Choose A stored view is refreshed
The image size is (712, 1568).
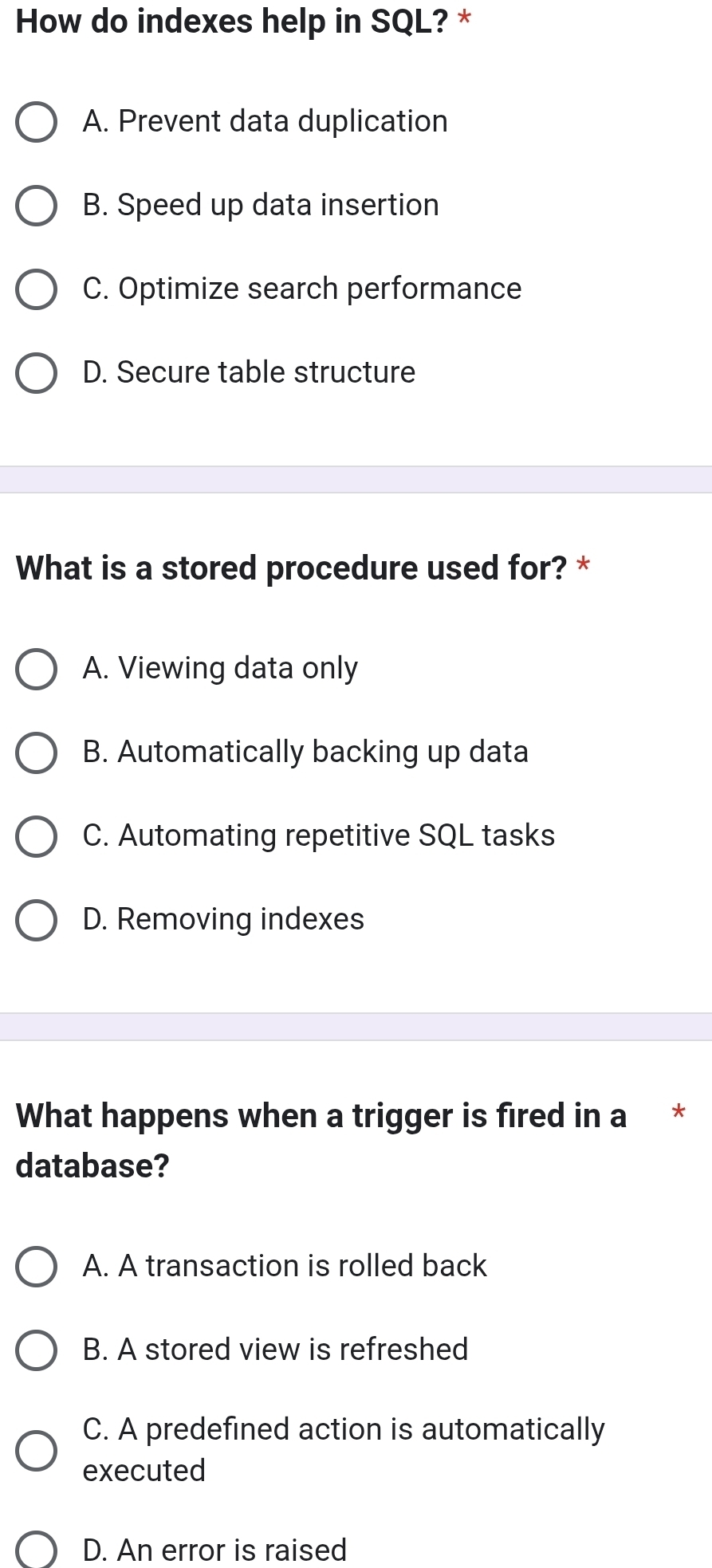coord(37,1350)
